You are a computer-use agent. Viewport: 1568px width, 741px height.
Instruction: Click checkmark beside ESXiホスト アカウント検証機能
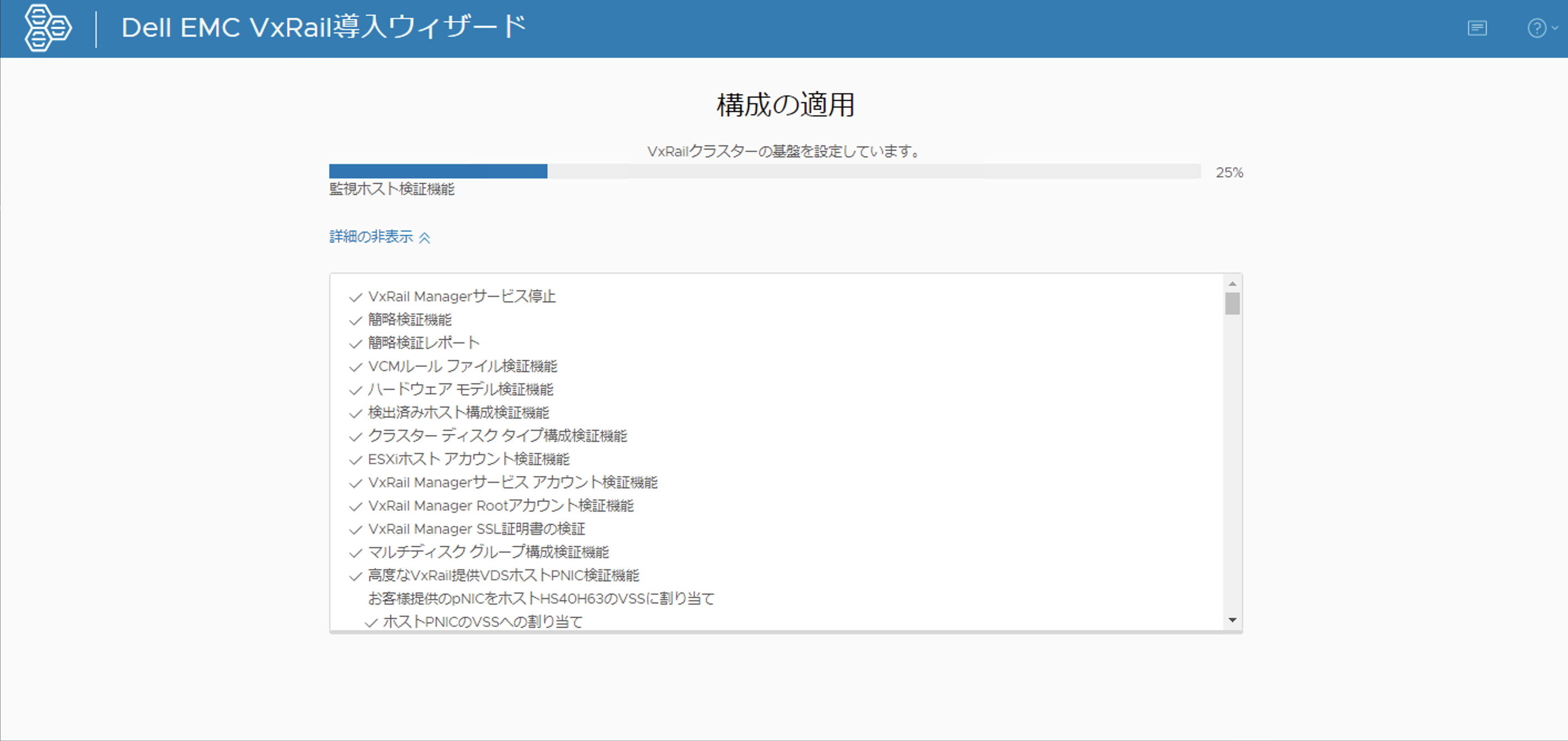[x=356, y=460]
